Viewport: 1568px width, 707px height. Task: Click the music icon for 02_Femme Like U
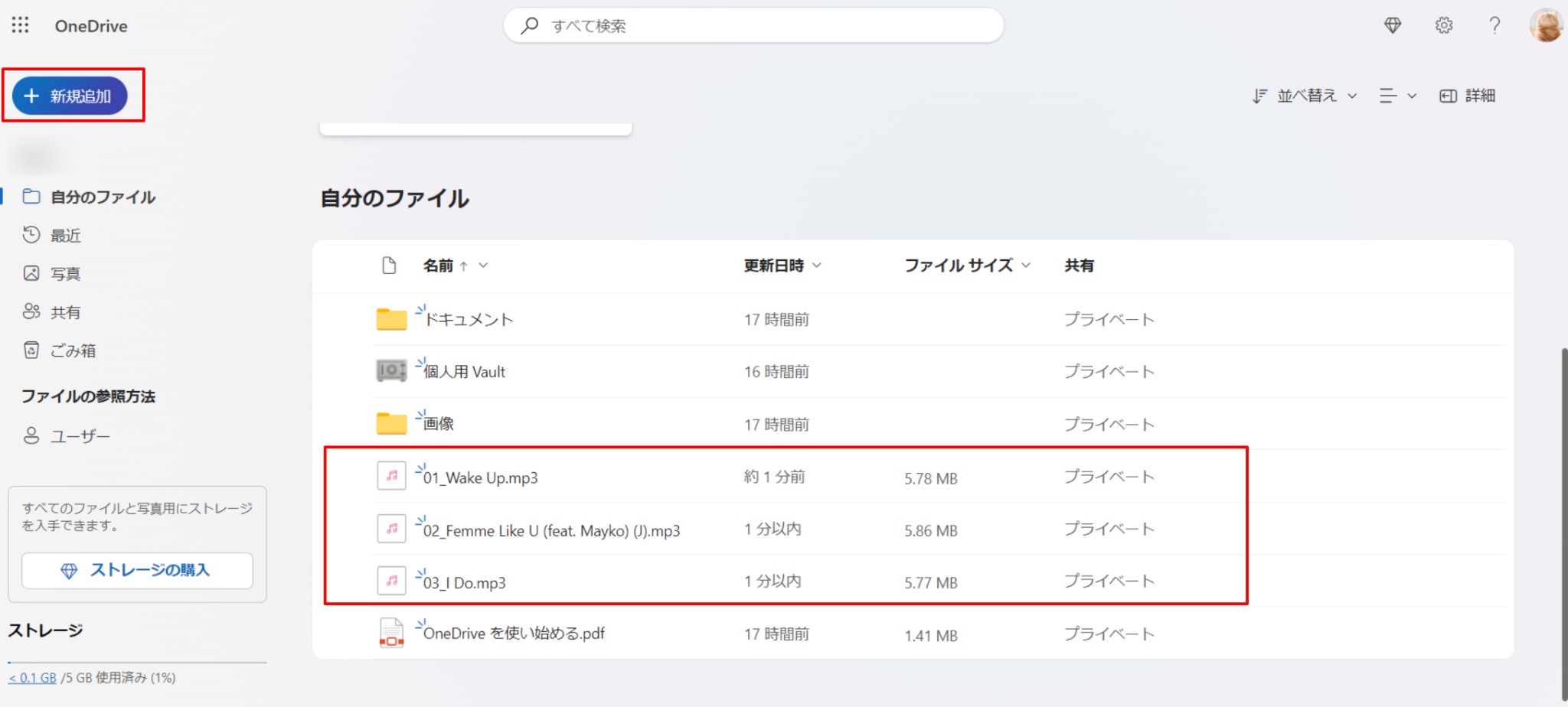391,529
